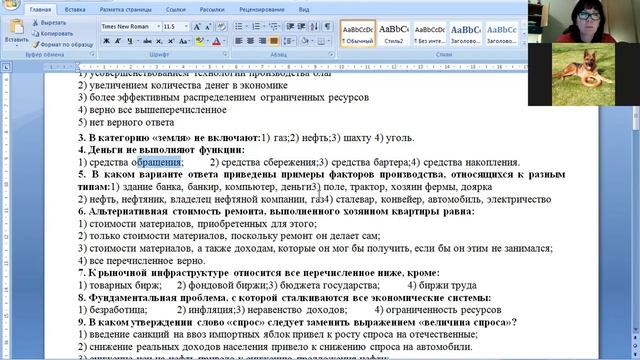
Task: Click the Paste (Вставить) clipboard icon
Action: (x=16, y=27)
